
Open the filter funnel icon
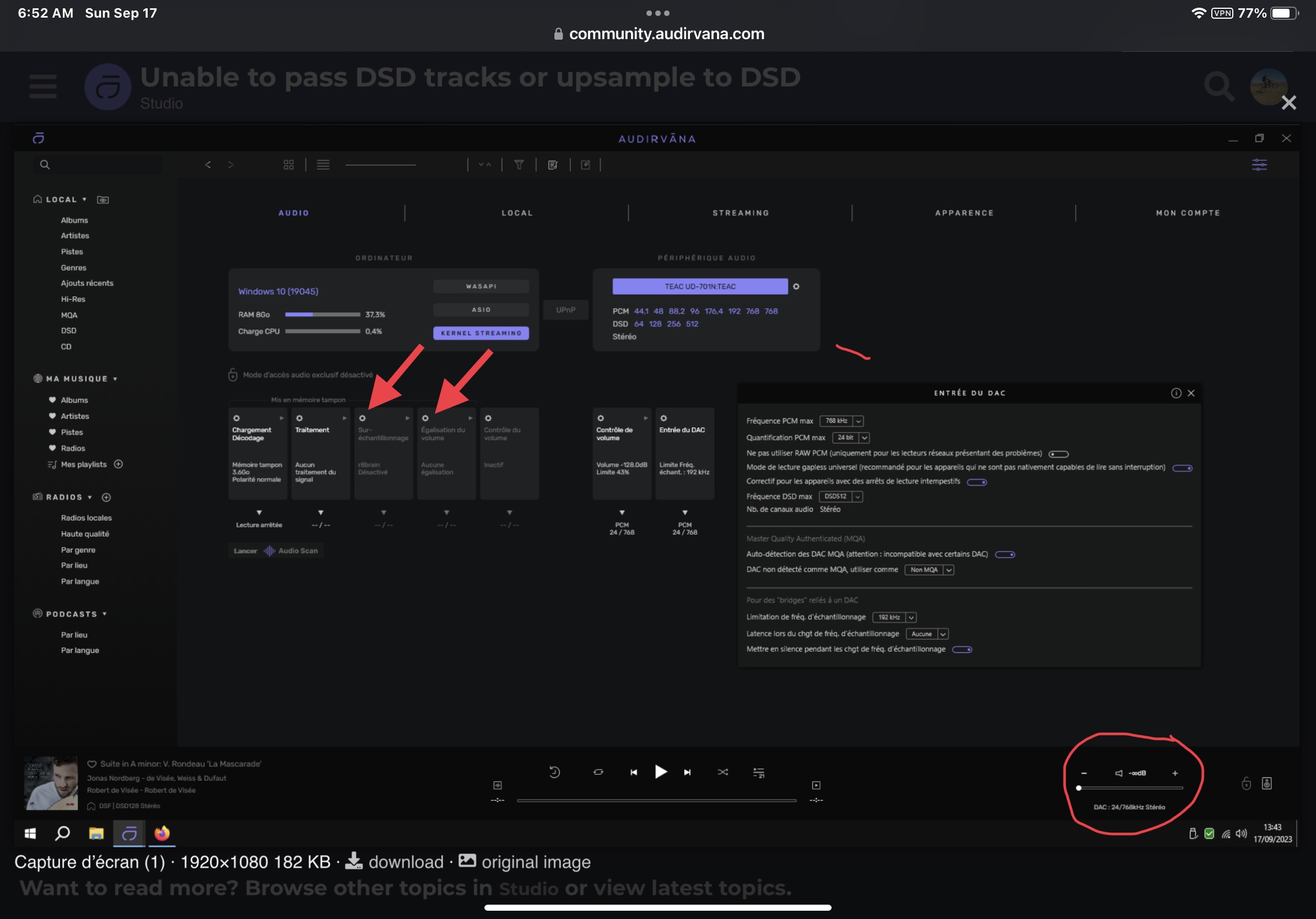[x=519, y=165]
